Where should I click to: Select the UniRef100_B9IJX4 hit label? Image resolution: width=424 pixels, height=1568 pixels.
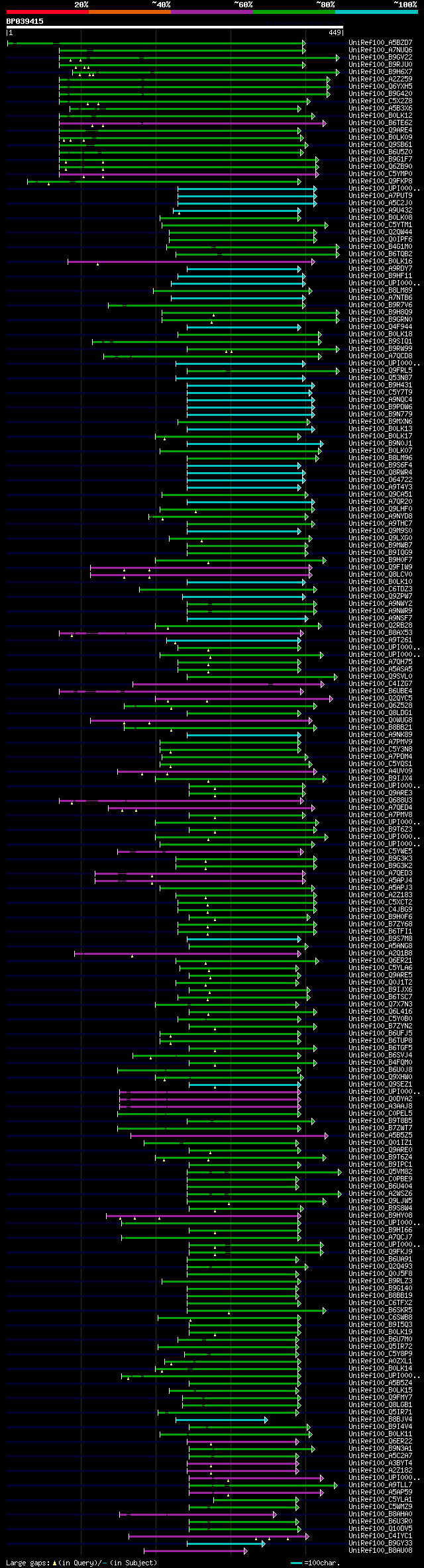380,778
